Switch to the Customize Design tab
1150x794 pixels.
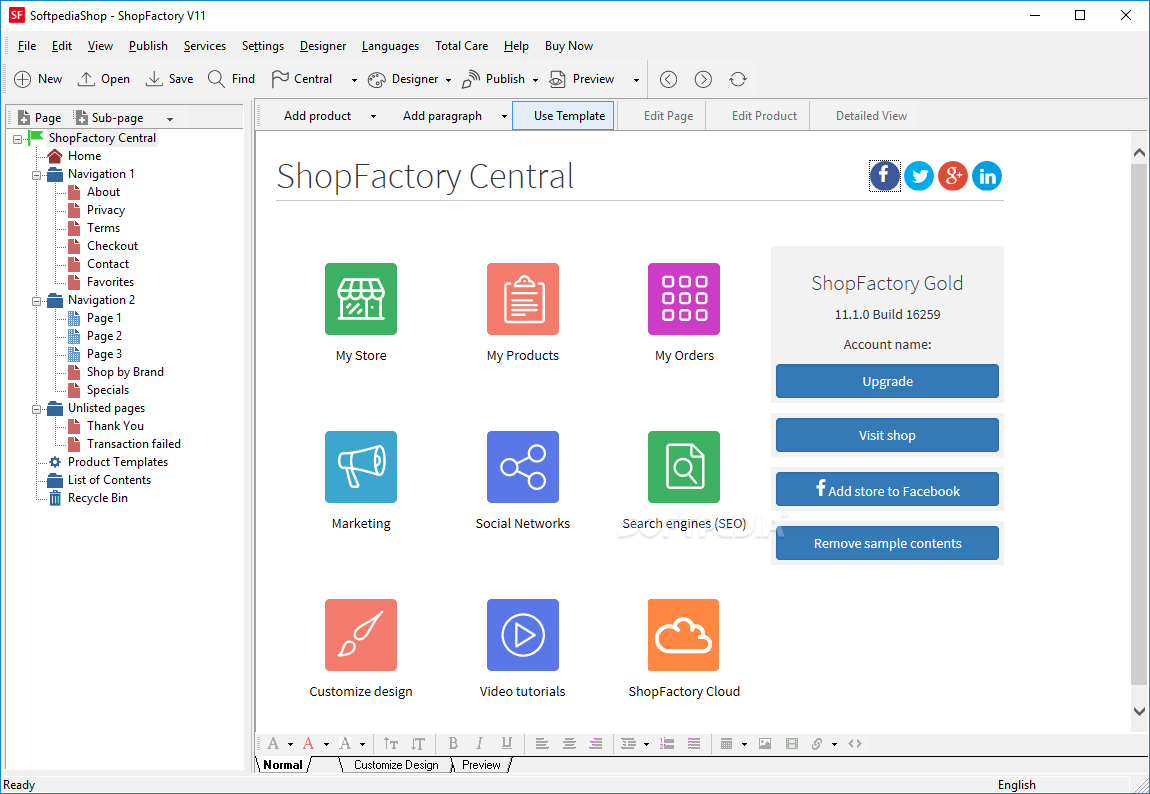396,765
